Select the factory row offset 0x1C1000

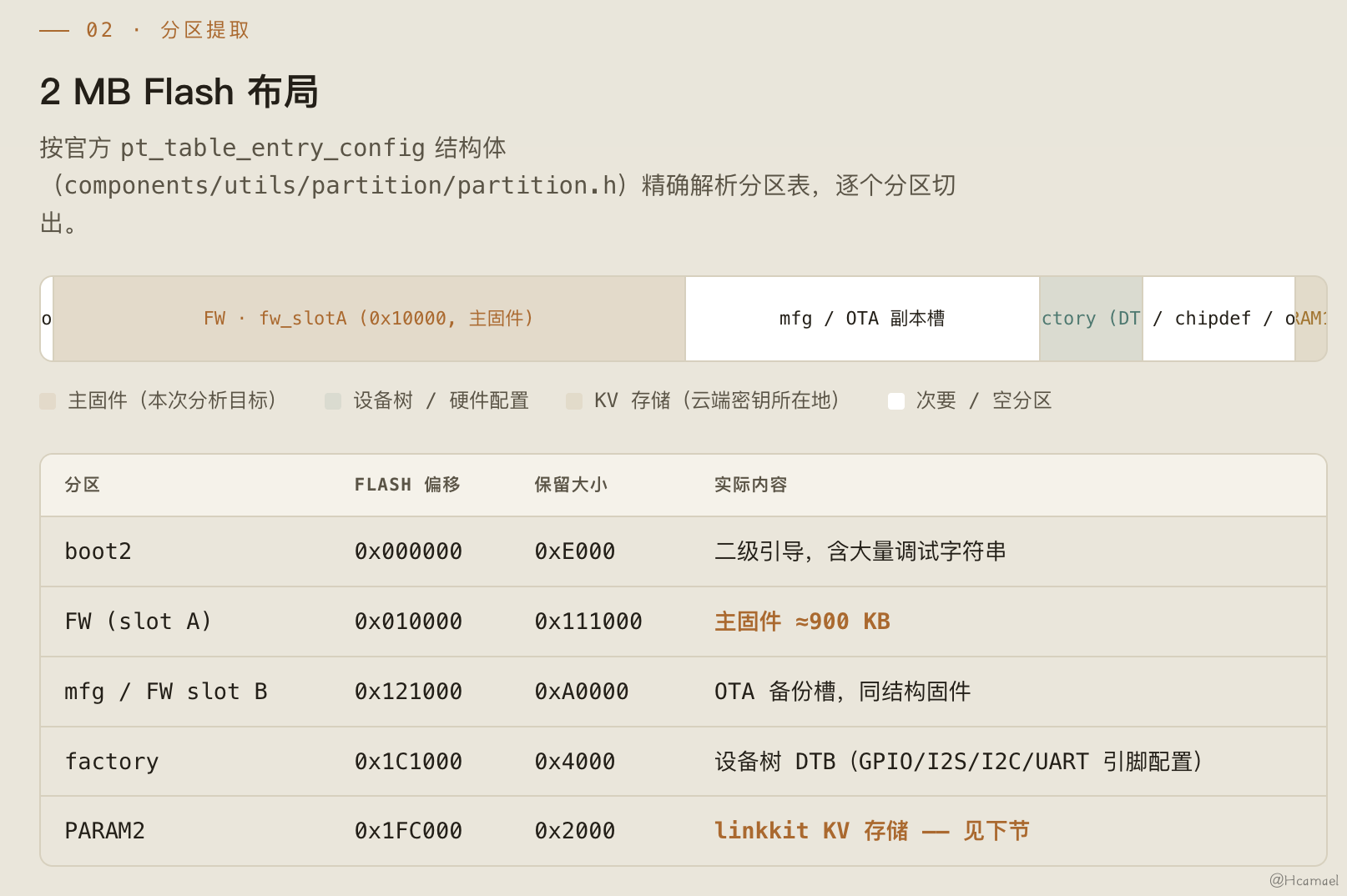click(x=409, y=762)
